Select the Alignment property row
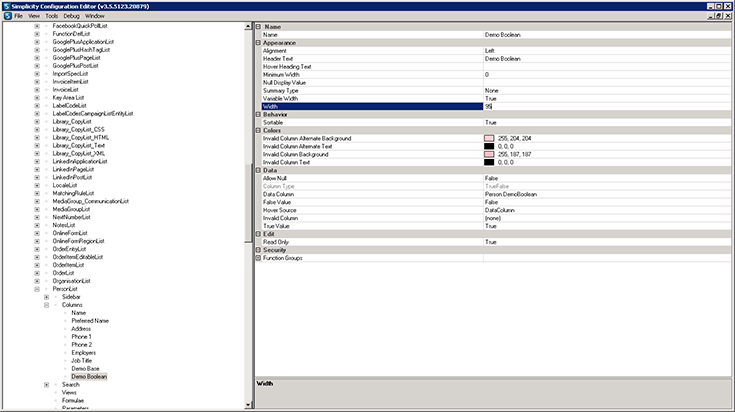Screen dimensions: 735x412 point(495,51)
